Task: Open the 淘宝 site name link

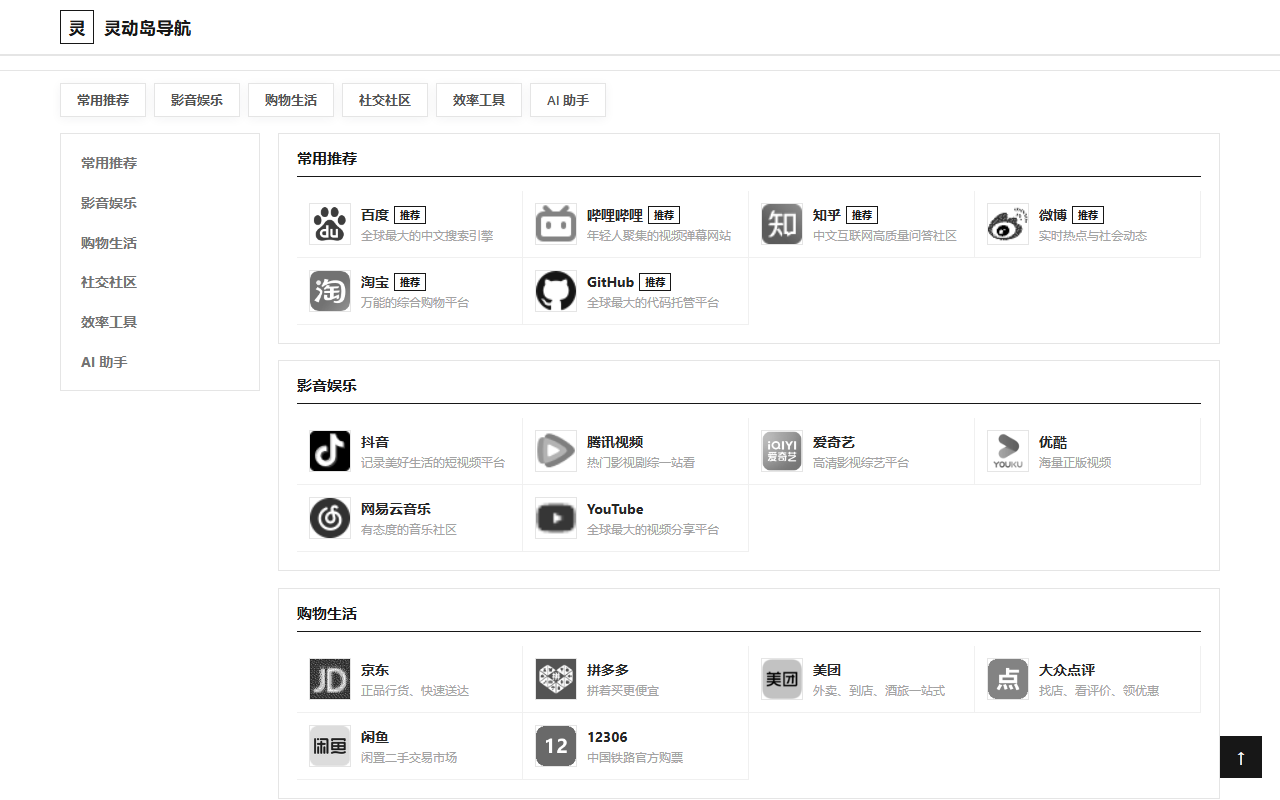Action: (x=375, y=282)
